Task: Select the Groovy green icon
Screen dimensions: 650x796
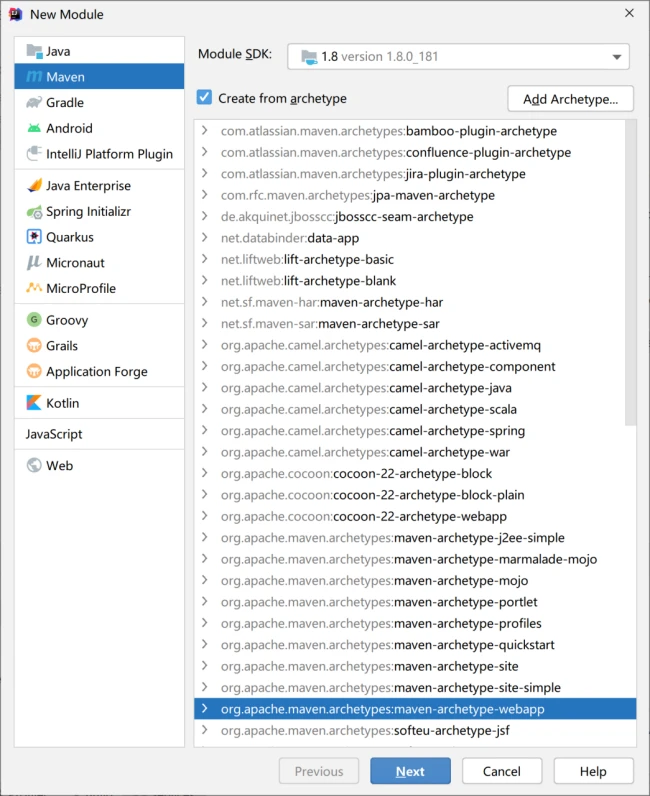Action: pyautogui.click(x=34, y=320)
